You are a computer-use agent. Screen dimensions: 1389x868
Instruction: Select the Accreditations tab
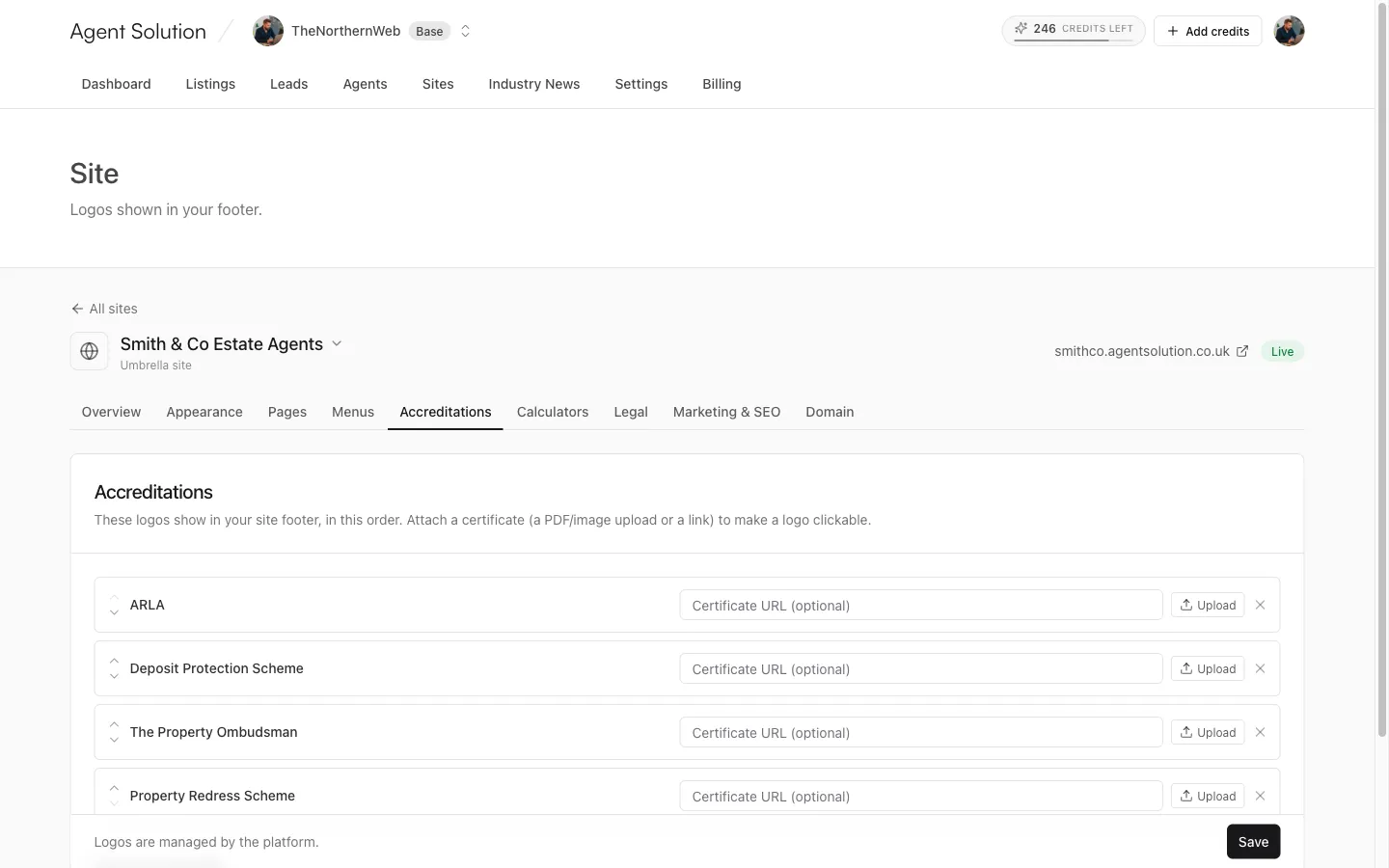point(446,412)
